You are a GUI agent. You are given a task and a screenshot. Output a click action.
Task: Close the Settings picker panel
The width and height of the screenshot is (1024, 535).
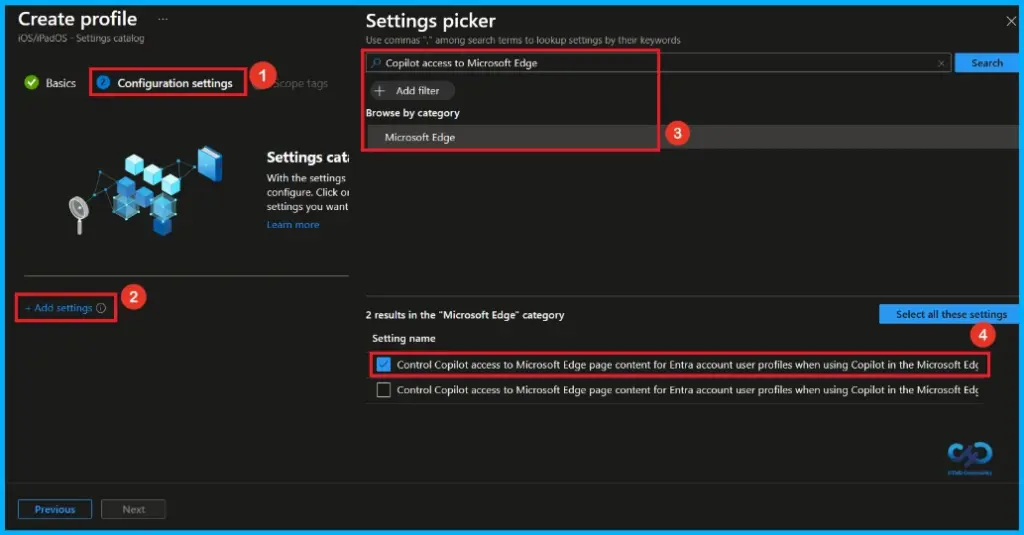click(x=1011, y=22)
